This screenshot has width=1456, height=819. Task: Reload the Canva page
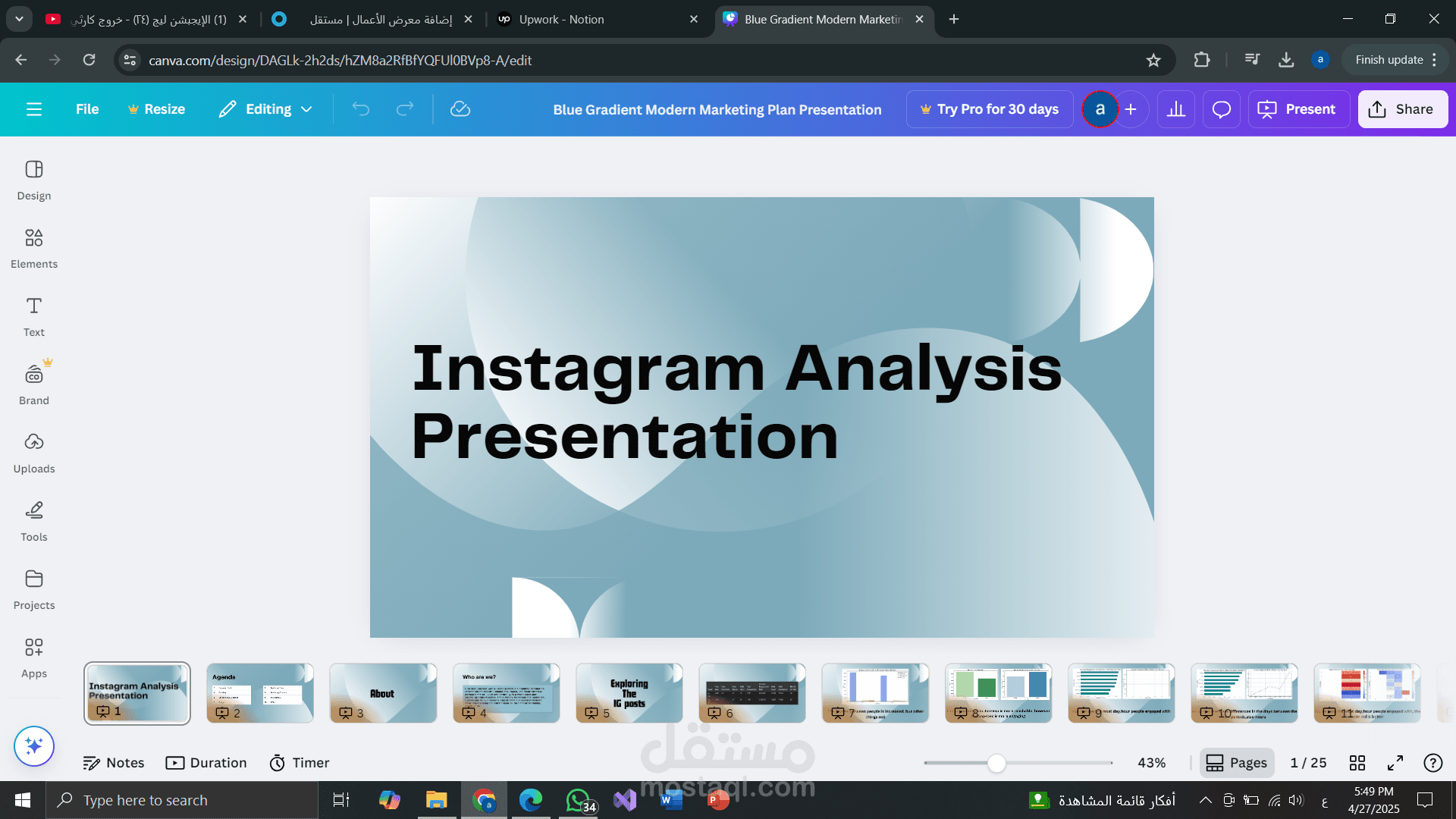(89, 60)
